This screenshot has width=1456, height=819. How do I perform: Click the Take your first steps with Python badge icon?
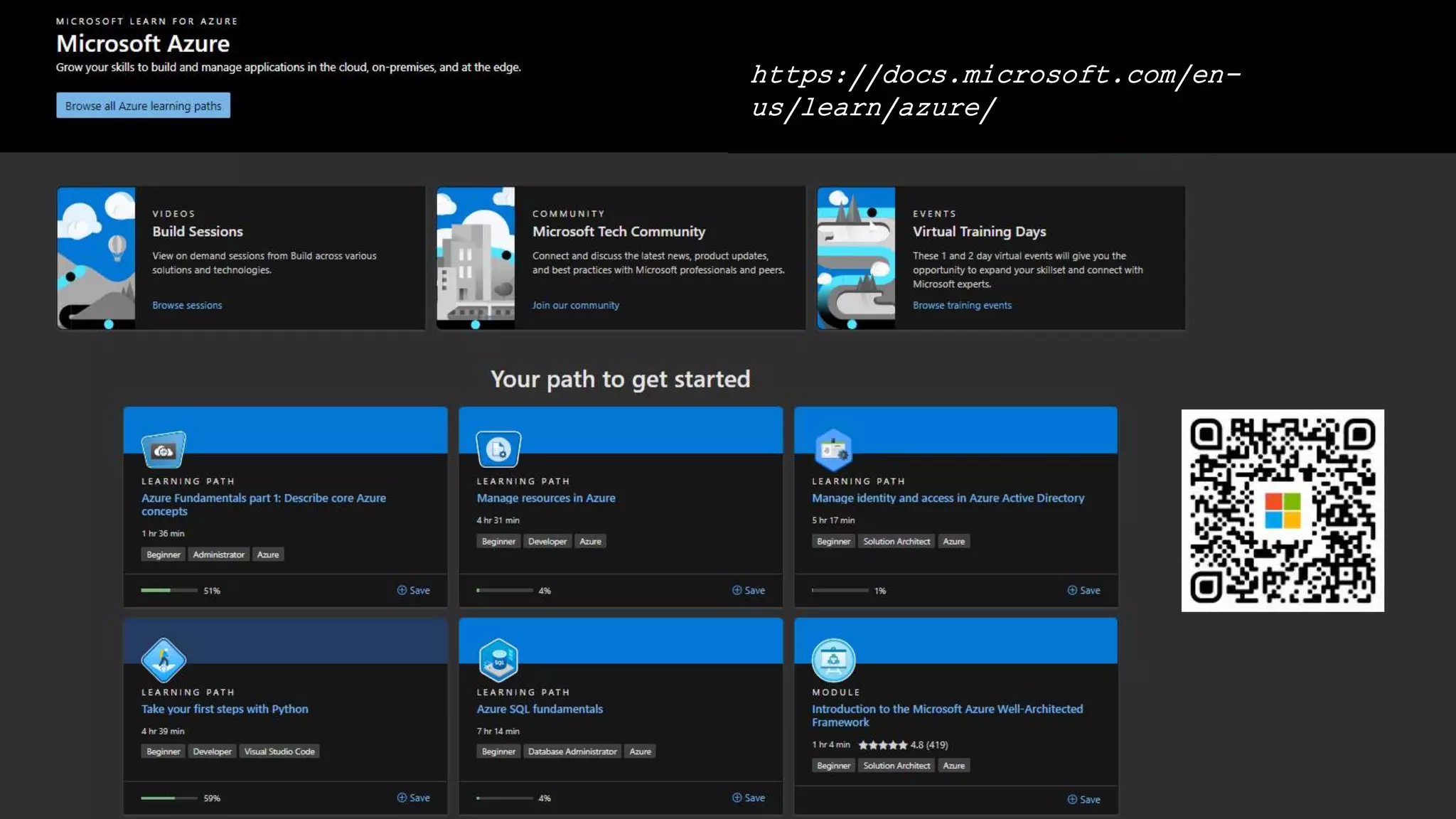pyautogui.click(x=164, y=660)
